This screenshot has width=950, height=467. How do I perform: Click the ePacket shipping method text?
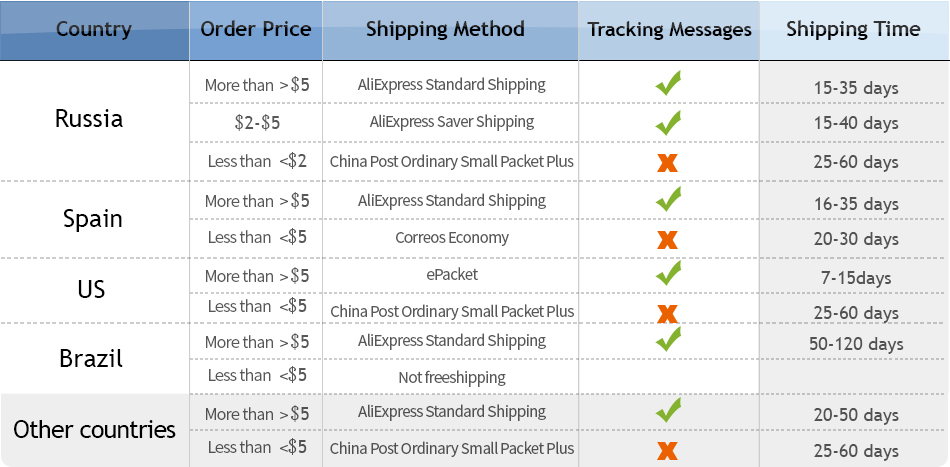click(x=452, y=274)
